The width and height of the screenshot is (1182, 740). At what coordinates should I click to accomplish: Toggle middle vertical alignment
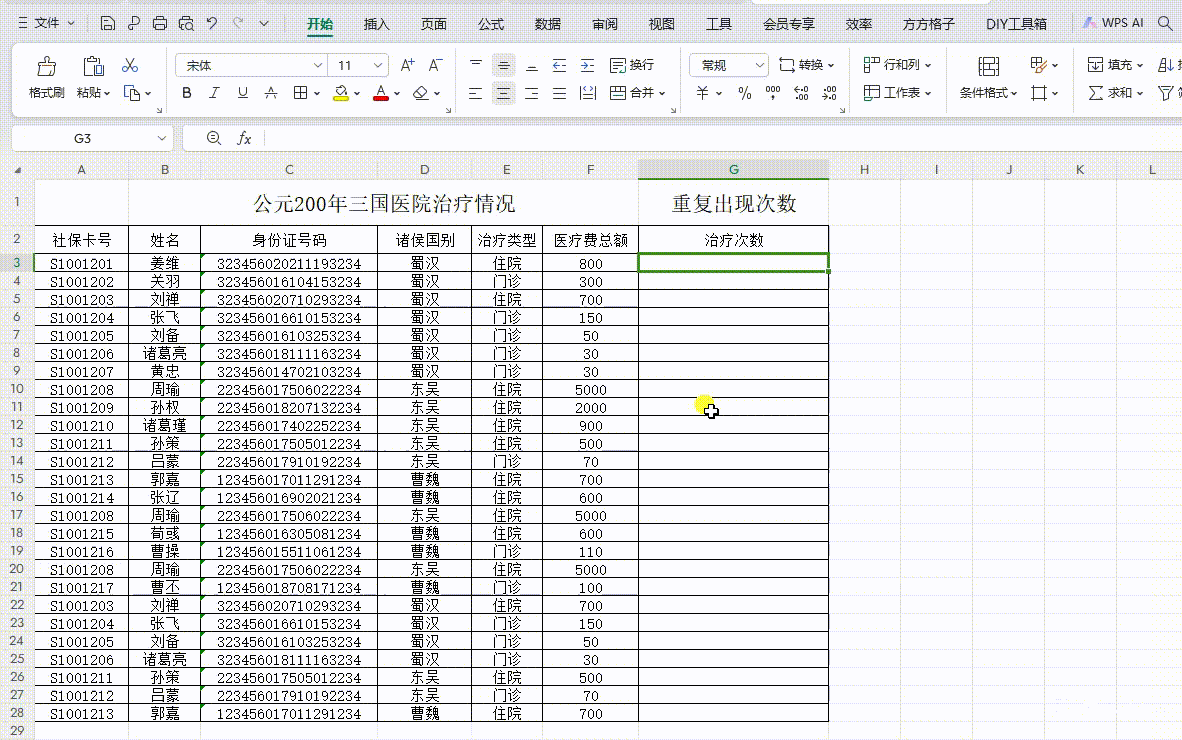[504, 66]
